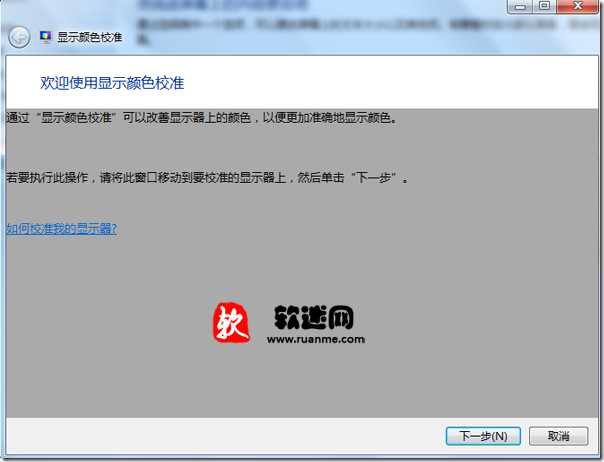Click the back arrow button
This screenshot has width=604, height=462.
click(19, 37)
